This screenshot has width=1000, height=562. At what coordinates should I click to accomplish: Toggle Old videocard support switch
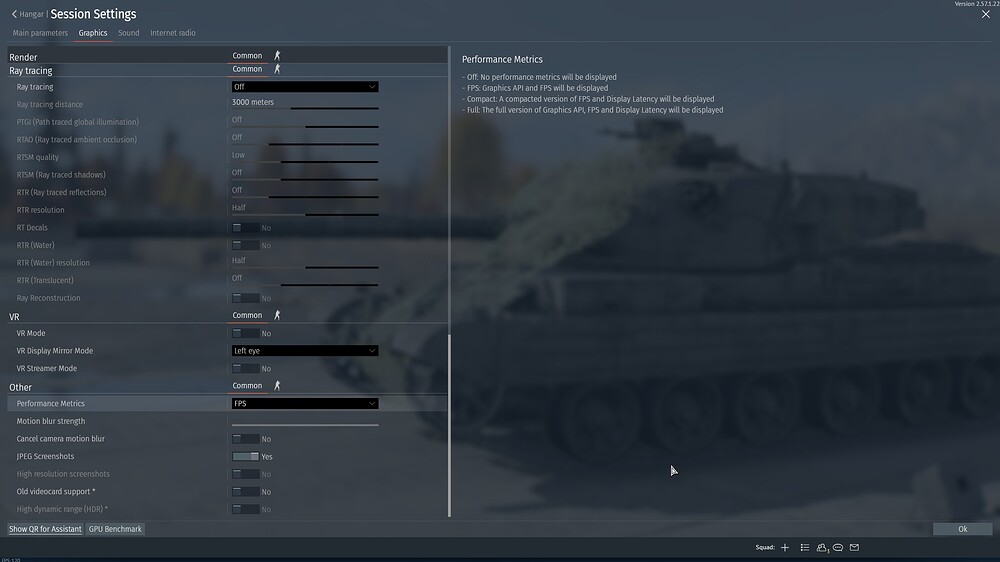[x=246, y=492]
